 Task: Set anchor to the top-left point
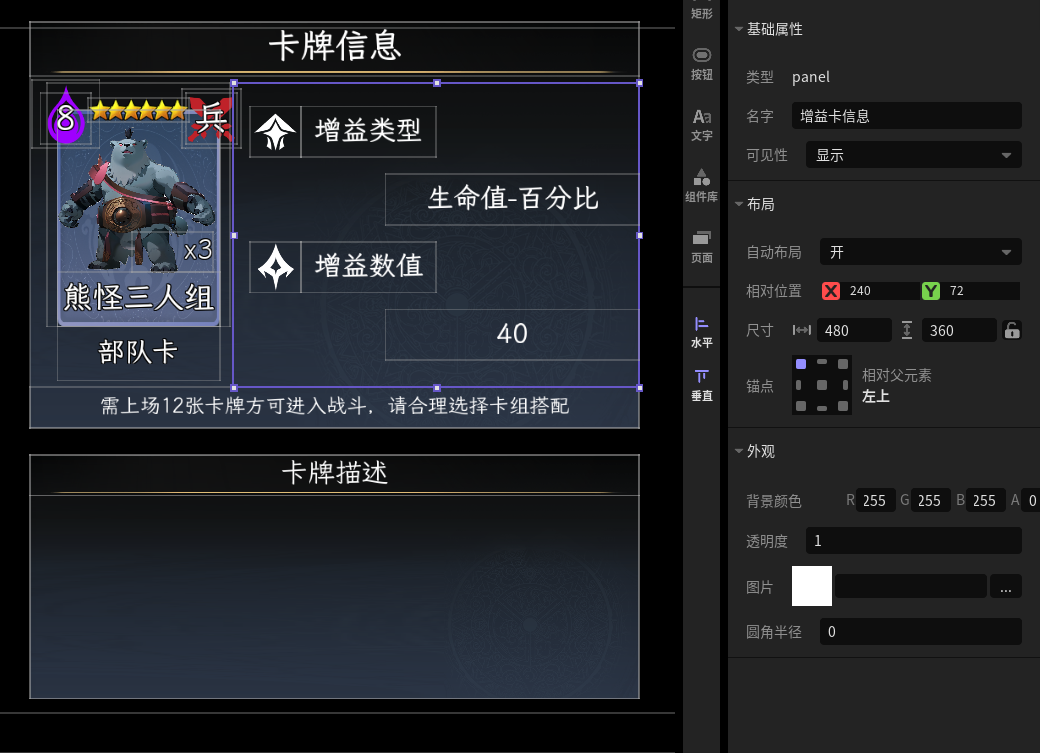tap(801, 364)
